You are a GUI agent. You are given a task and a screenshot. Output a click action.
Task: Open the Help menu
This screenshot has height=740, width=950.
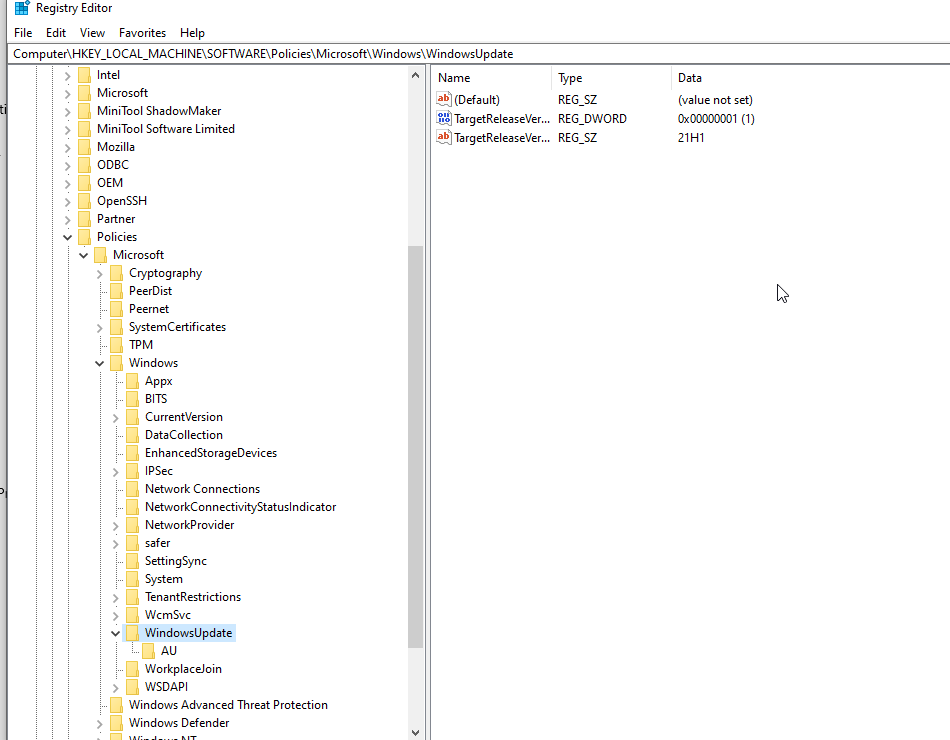coord(192,33)
